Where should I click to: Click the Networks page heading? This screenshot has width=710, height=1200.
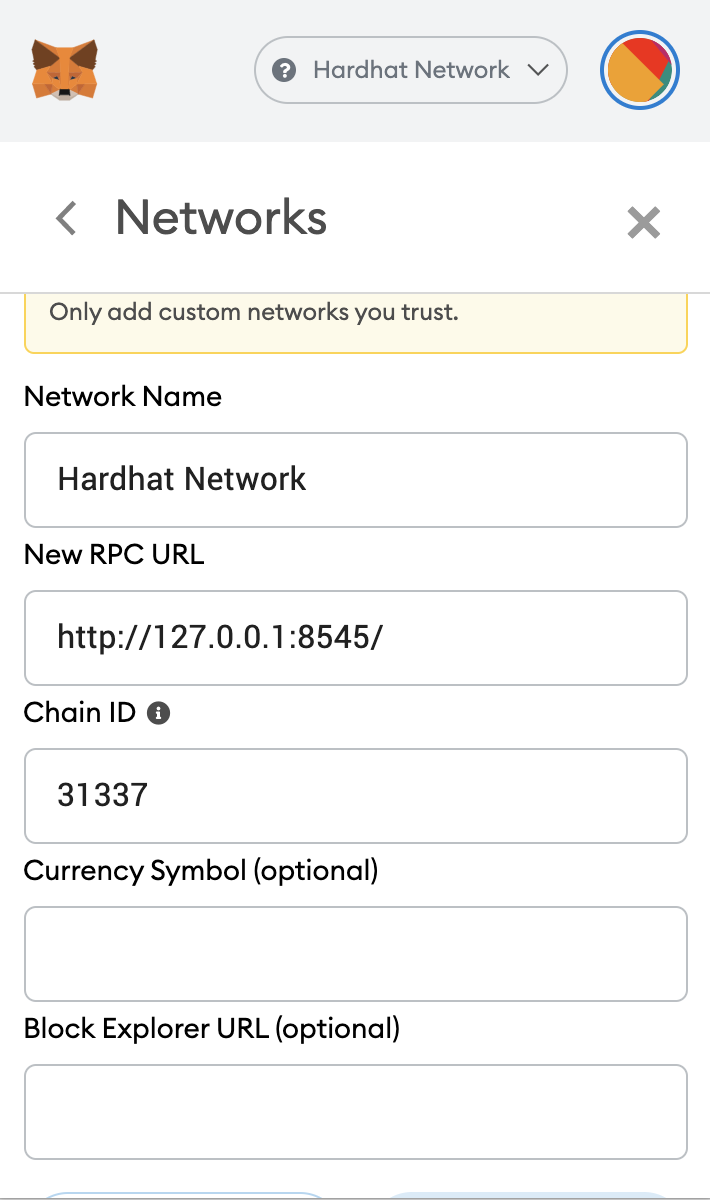point(221,217)
